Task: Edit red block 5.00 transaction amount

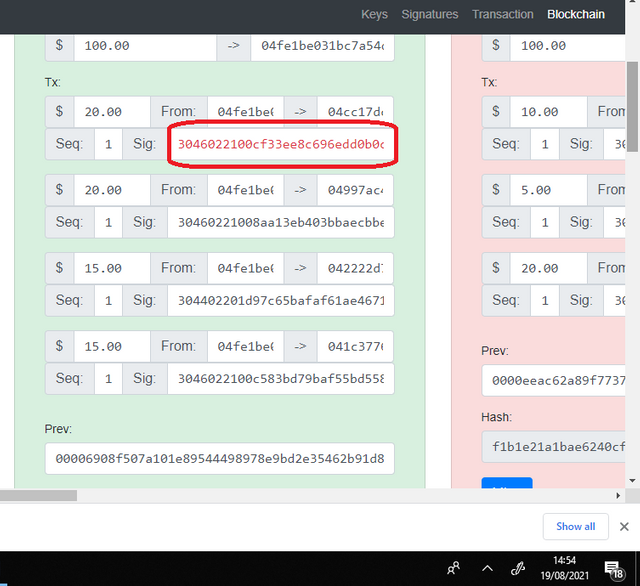Action: click(549, 190)
